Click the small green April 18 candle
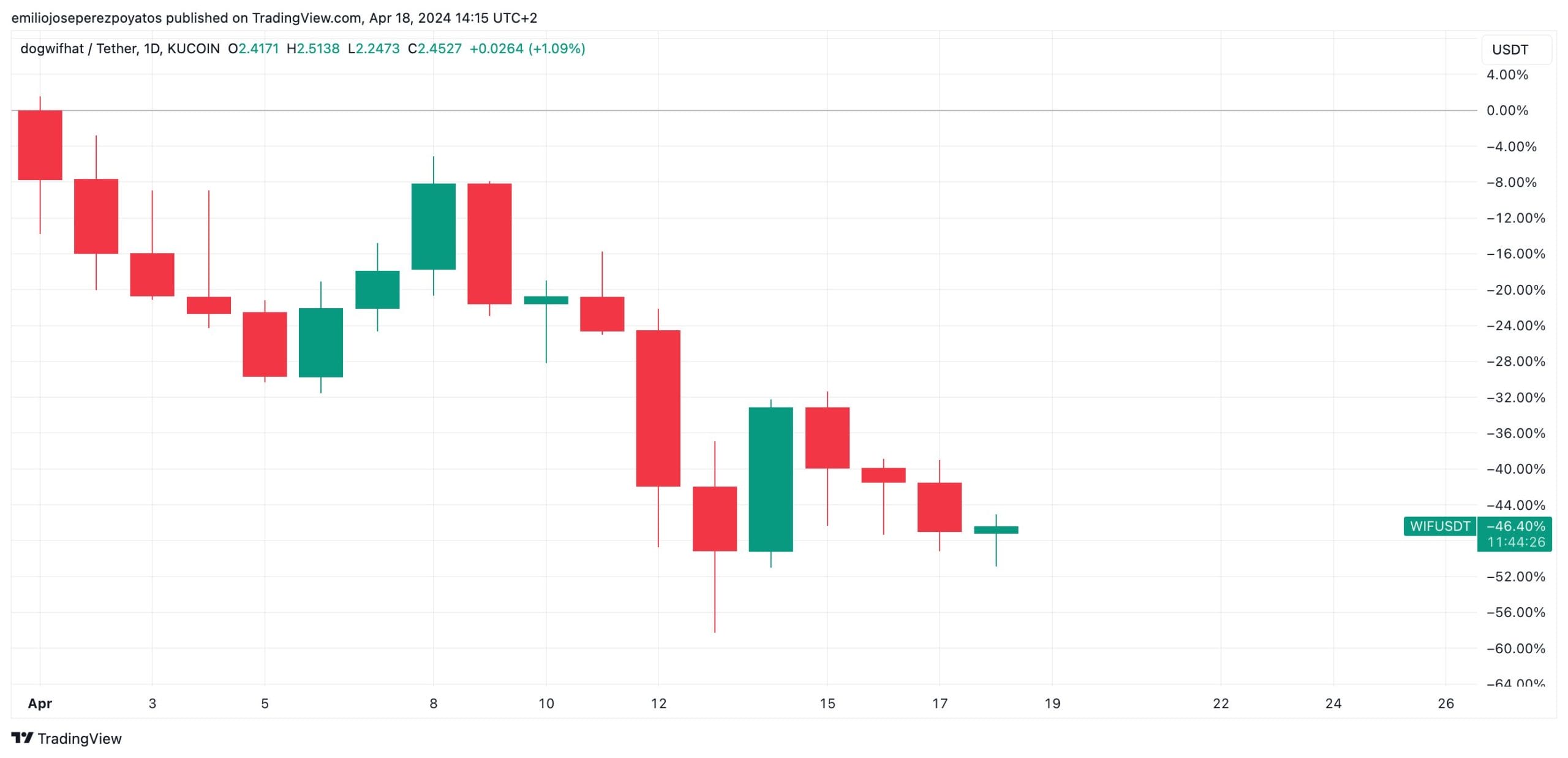Image resolution: width=1568 pixels, height=758 pixels. pos(996,530)
